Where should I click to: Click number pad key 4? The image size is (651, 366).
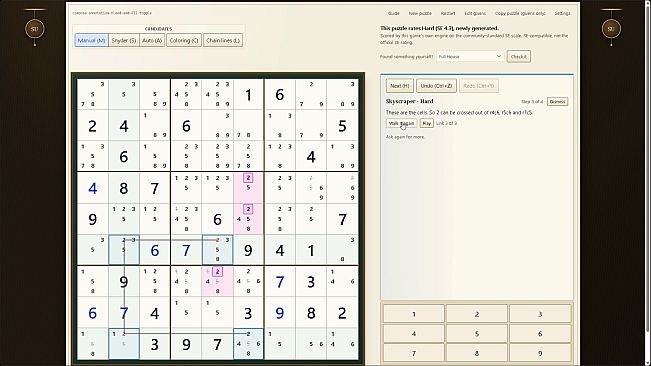pyautogui.click(x=414, y=334)
